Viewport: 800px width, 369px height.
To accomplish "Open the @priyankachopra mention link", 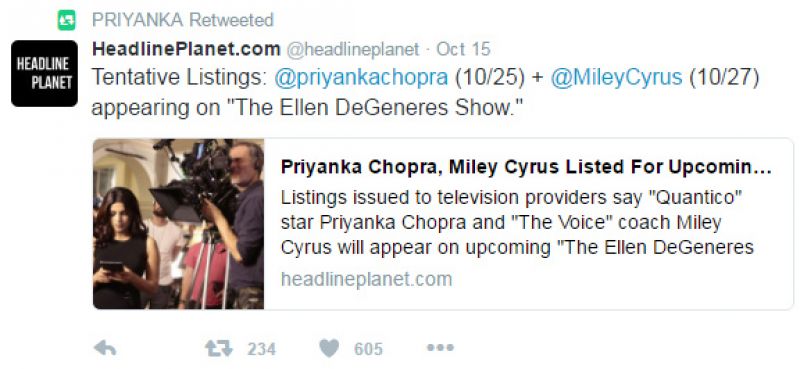I will (361, 78).
